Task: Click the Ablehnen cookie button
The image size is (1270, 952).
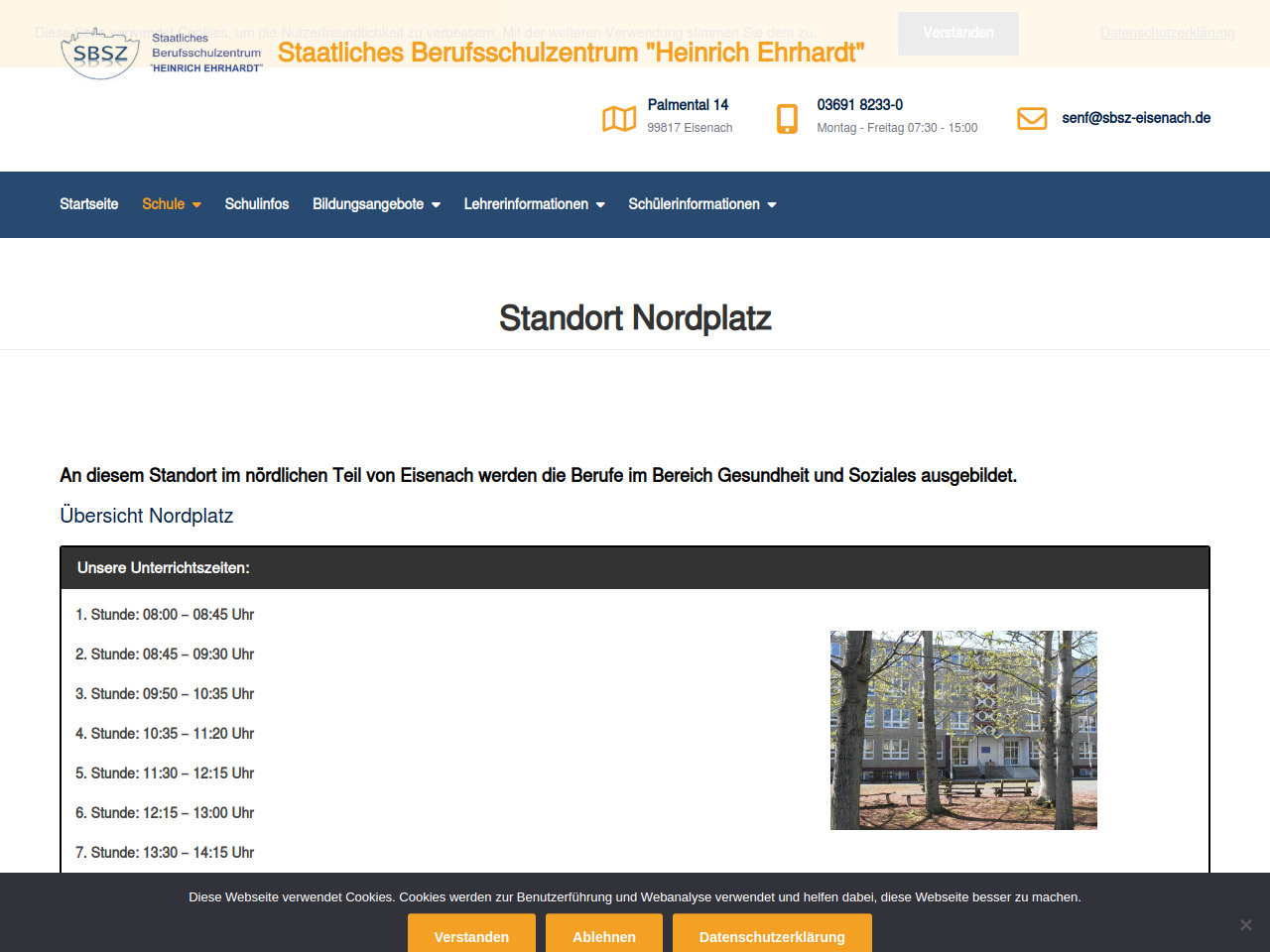Action: (x=603, y=936)
